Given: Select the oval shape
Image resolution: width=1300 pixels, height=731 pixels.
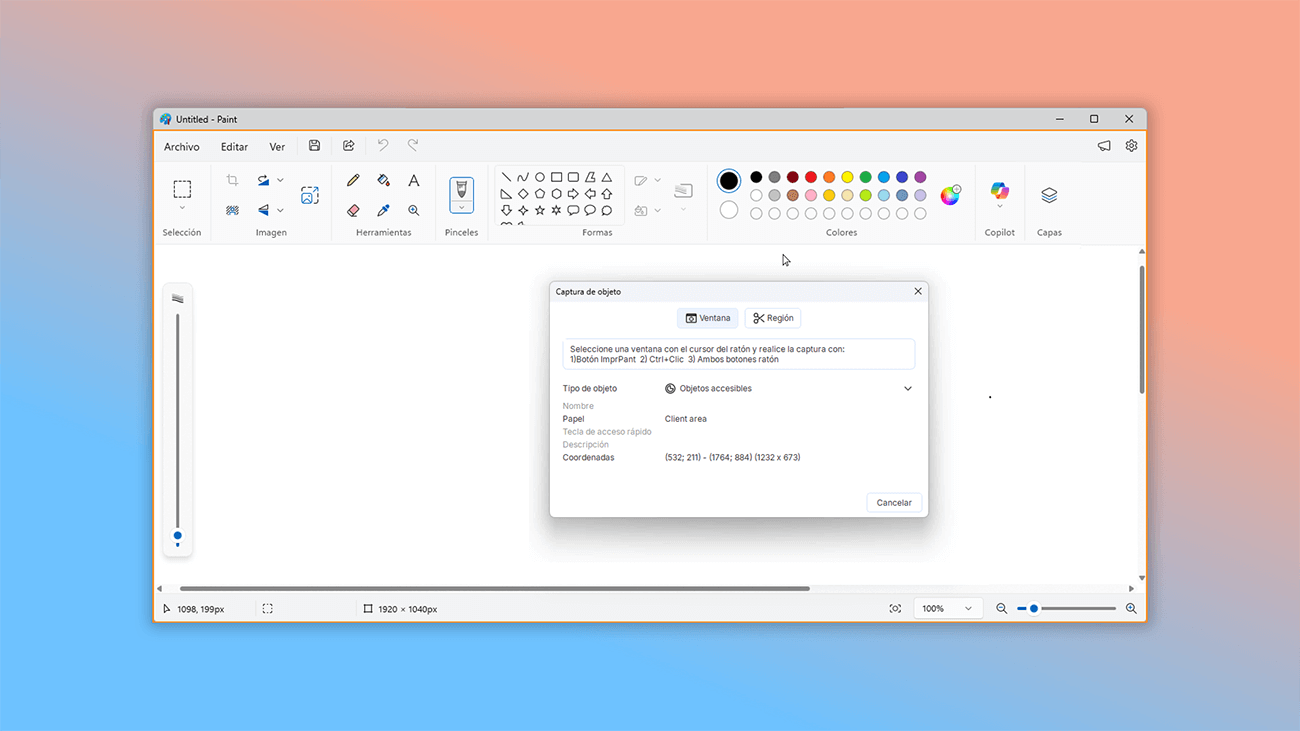Looking at the screenshot, I should pyautogui.click(x=540, y=176).
